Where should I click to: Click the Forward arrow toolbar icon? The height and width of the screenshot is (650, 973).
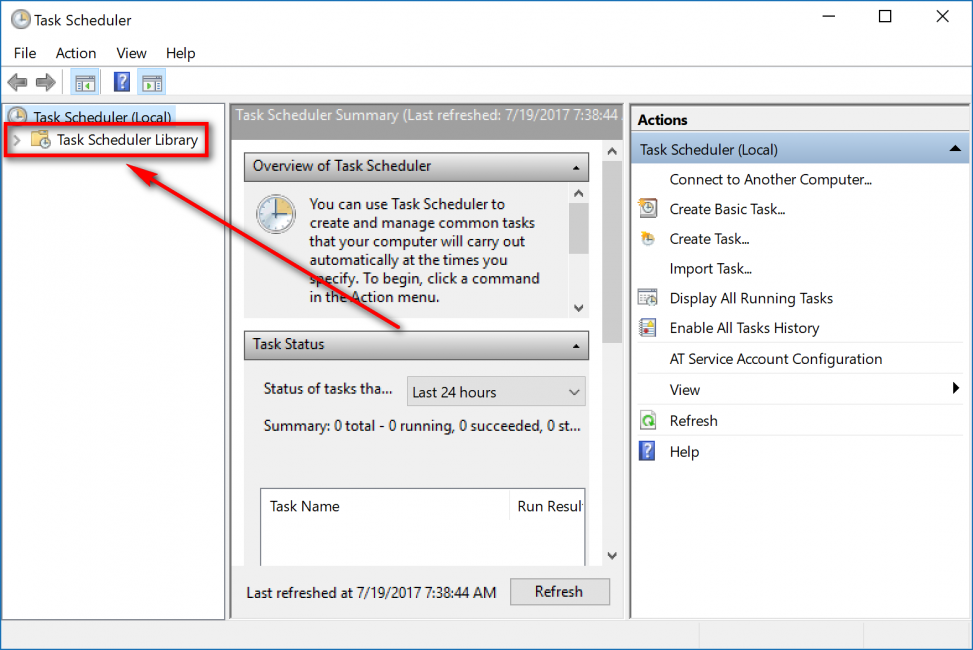click(45, 82)
